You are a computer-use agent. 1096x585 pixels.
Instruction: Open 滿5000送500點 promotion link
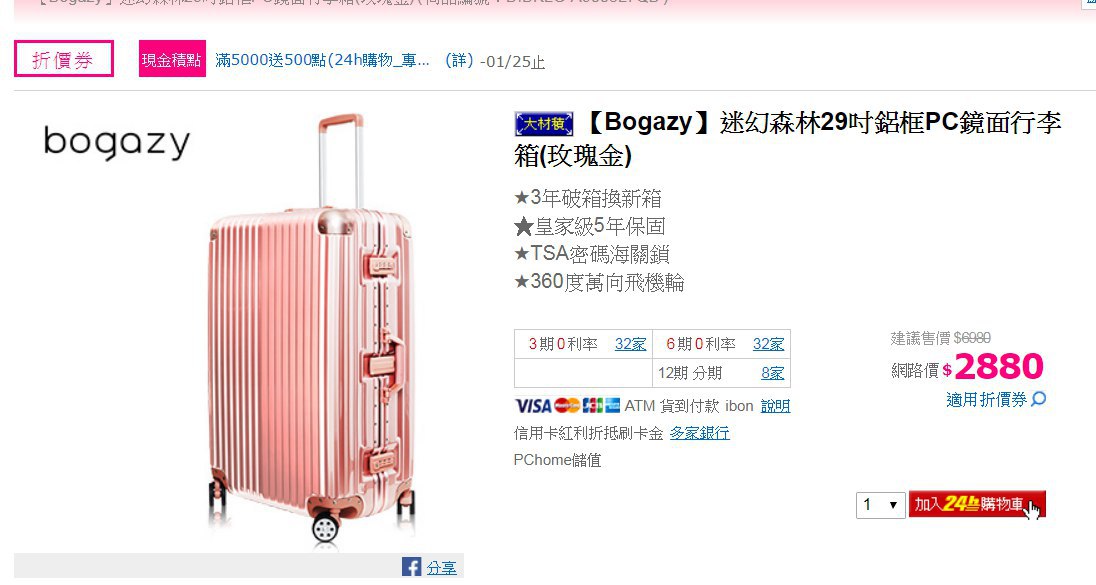tap(322, 60)
